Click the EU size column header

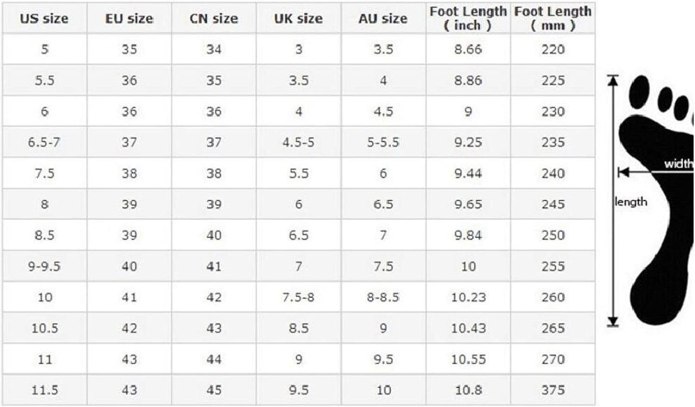129,18
